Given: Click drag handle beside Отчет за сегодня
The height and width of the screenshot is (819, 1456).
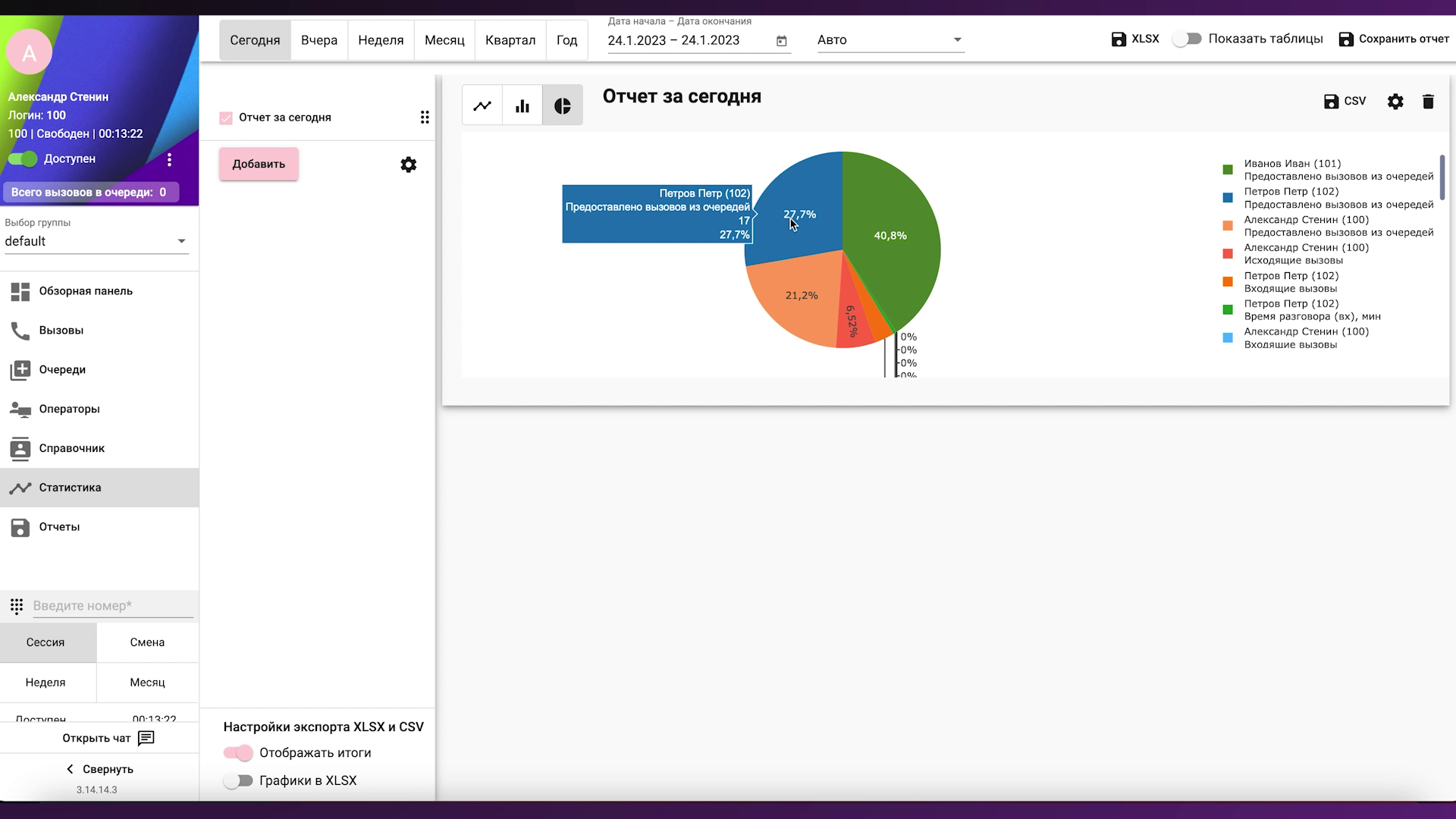Looking at the screenshot, I should click(425, 118).
